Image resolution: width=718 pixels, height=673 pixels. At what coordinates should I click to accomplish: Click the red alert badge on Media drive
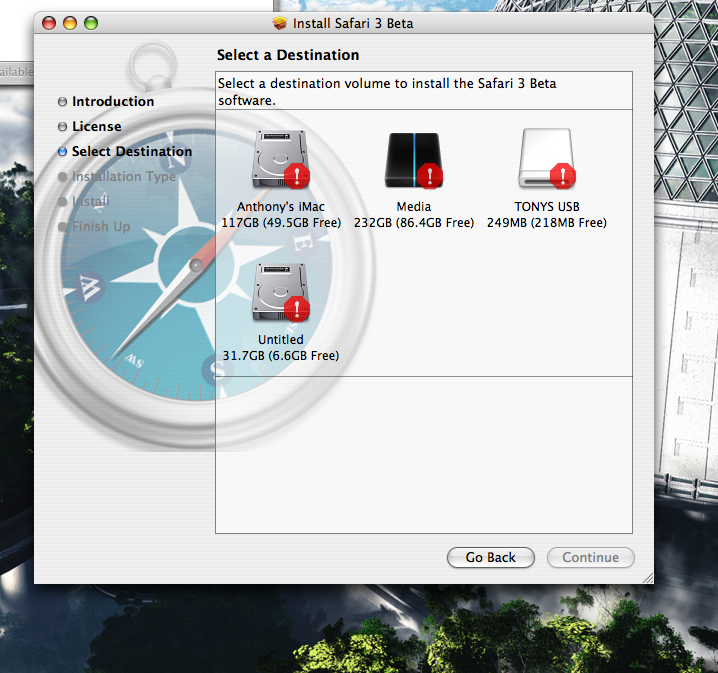(x=430, y=176)
